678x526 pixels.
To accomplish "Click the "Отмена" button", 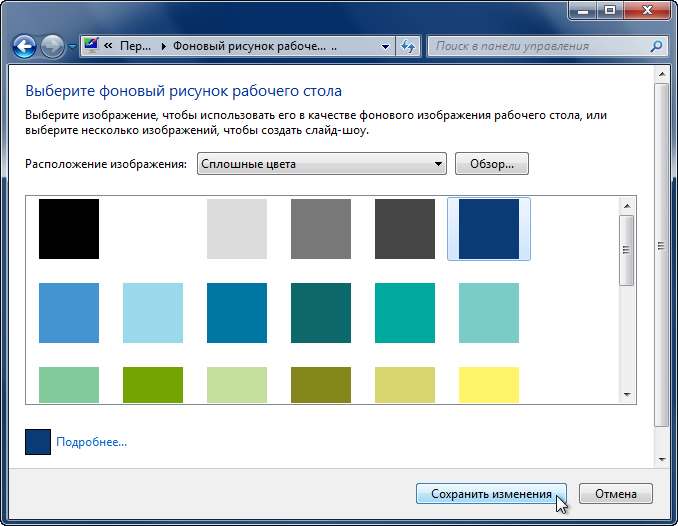I will point(616,494).
